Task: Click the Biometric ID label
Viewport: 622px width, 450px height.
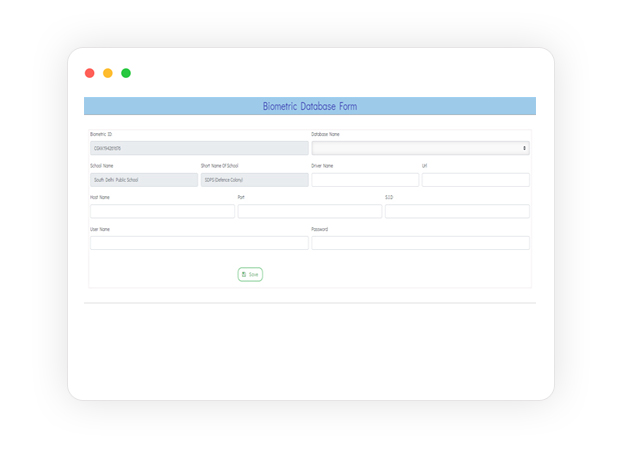Action: pos(101,134)
